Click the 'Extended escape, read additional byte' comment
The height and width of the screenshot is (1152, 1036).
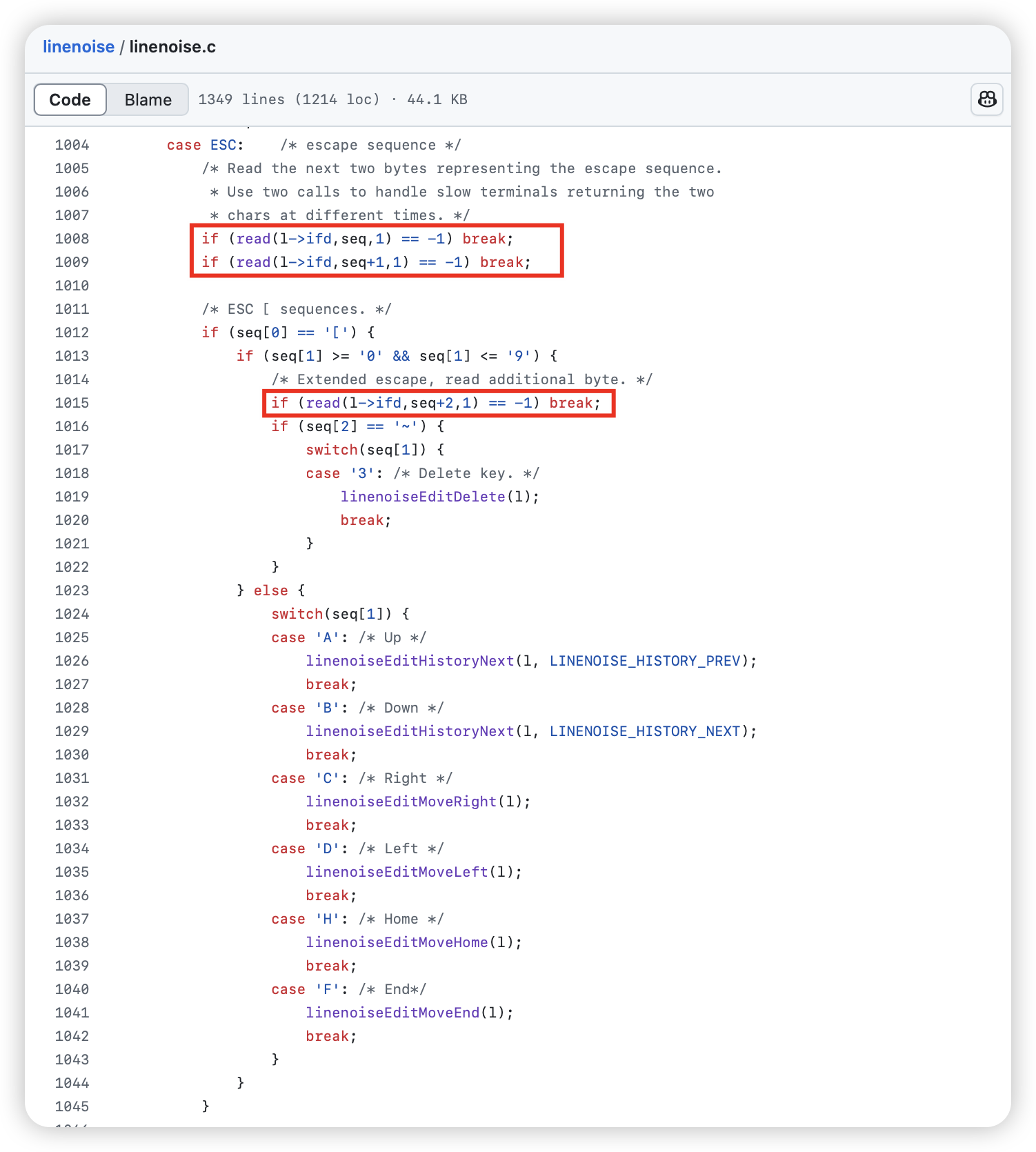462,379
